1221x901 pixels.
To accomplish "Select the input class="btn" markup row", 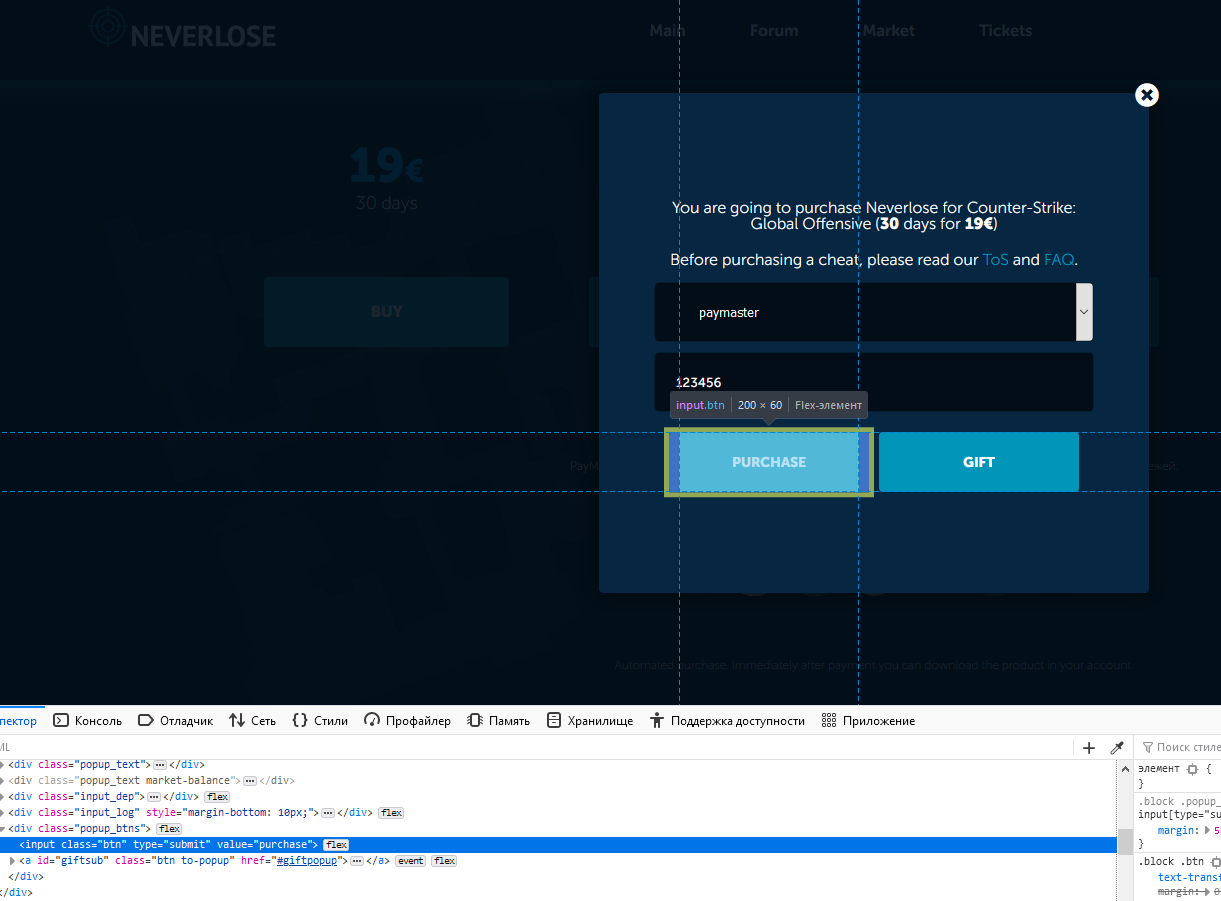I will (x=558, y=845).
